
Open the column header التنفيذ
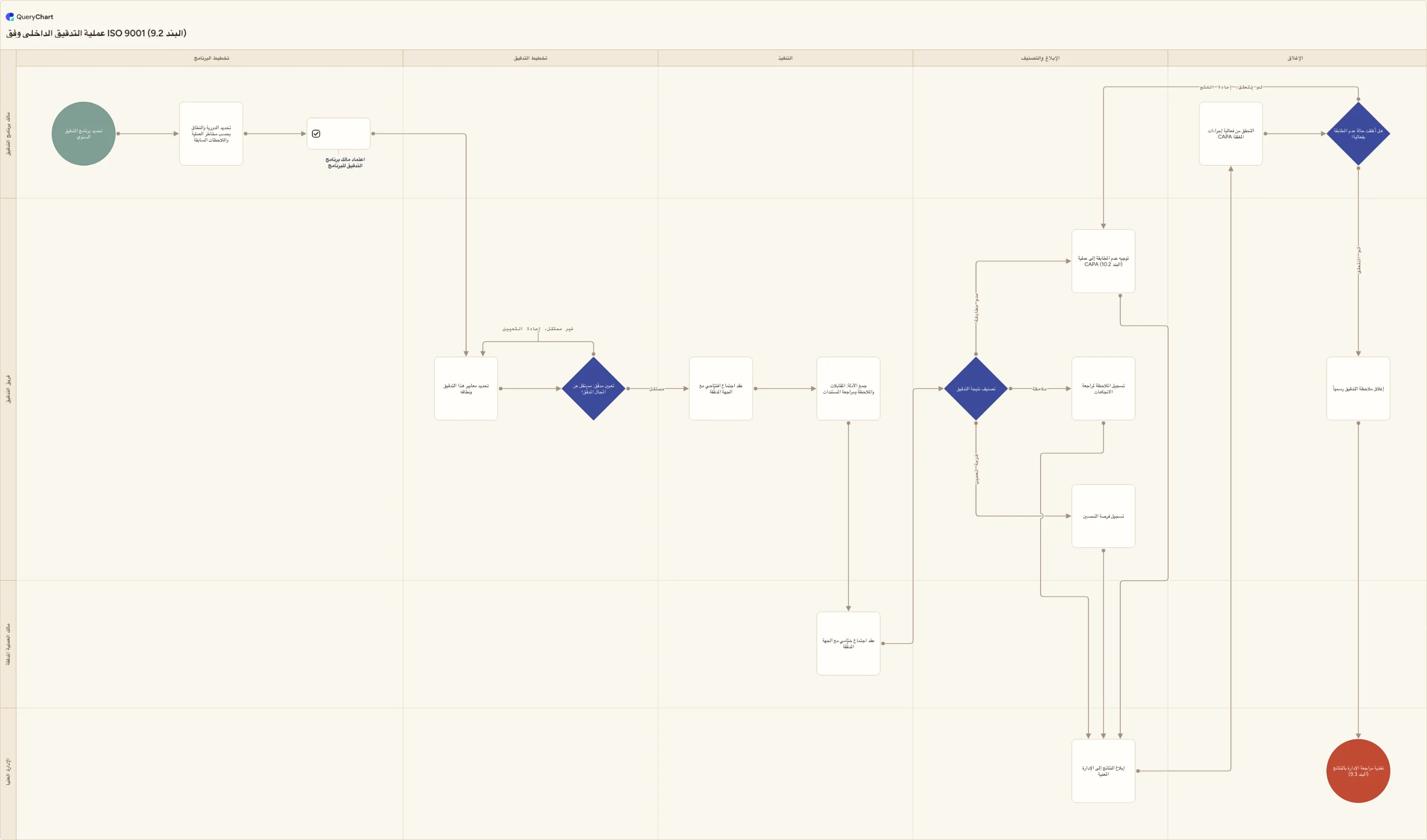[785, 58]
